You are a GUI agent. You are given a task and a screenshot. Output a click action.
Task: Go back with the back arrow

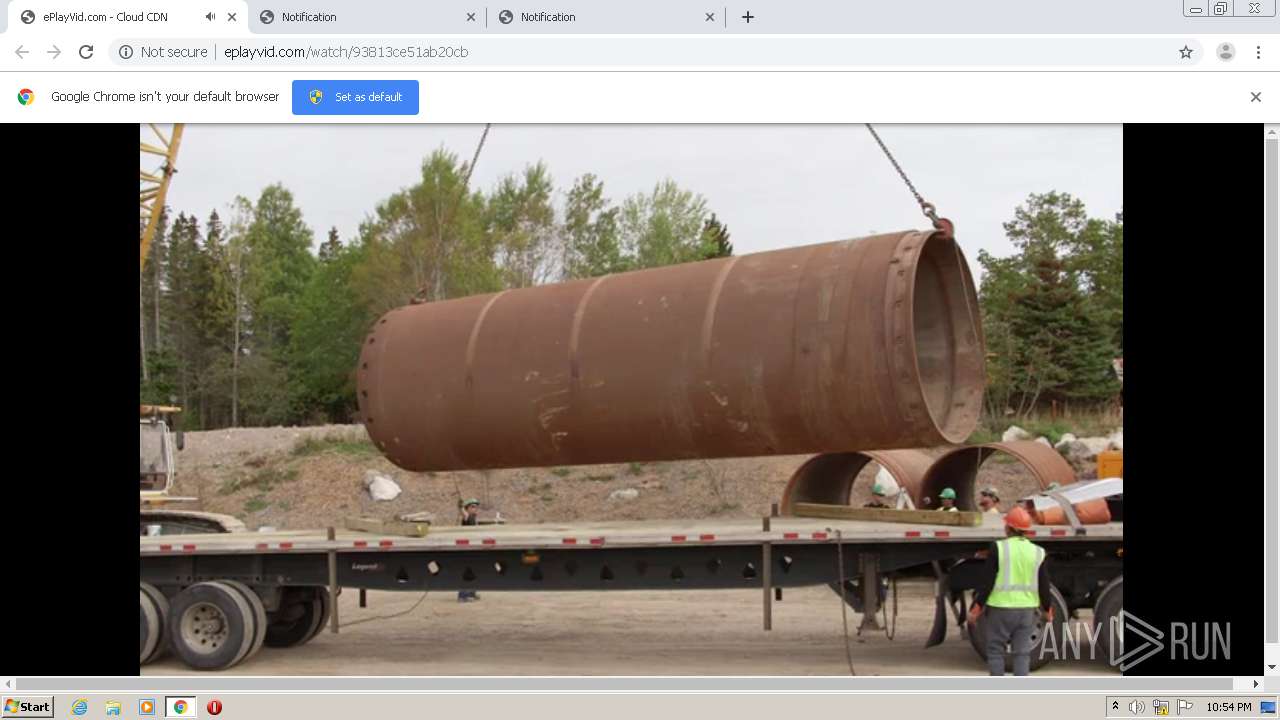click(22, 52)
